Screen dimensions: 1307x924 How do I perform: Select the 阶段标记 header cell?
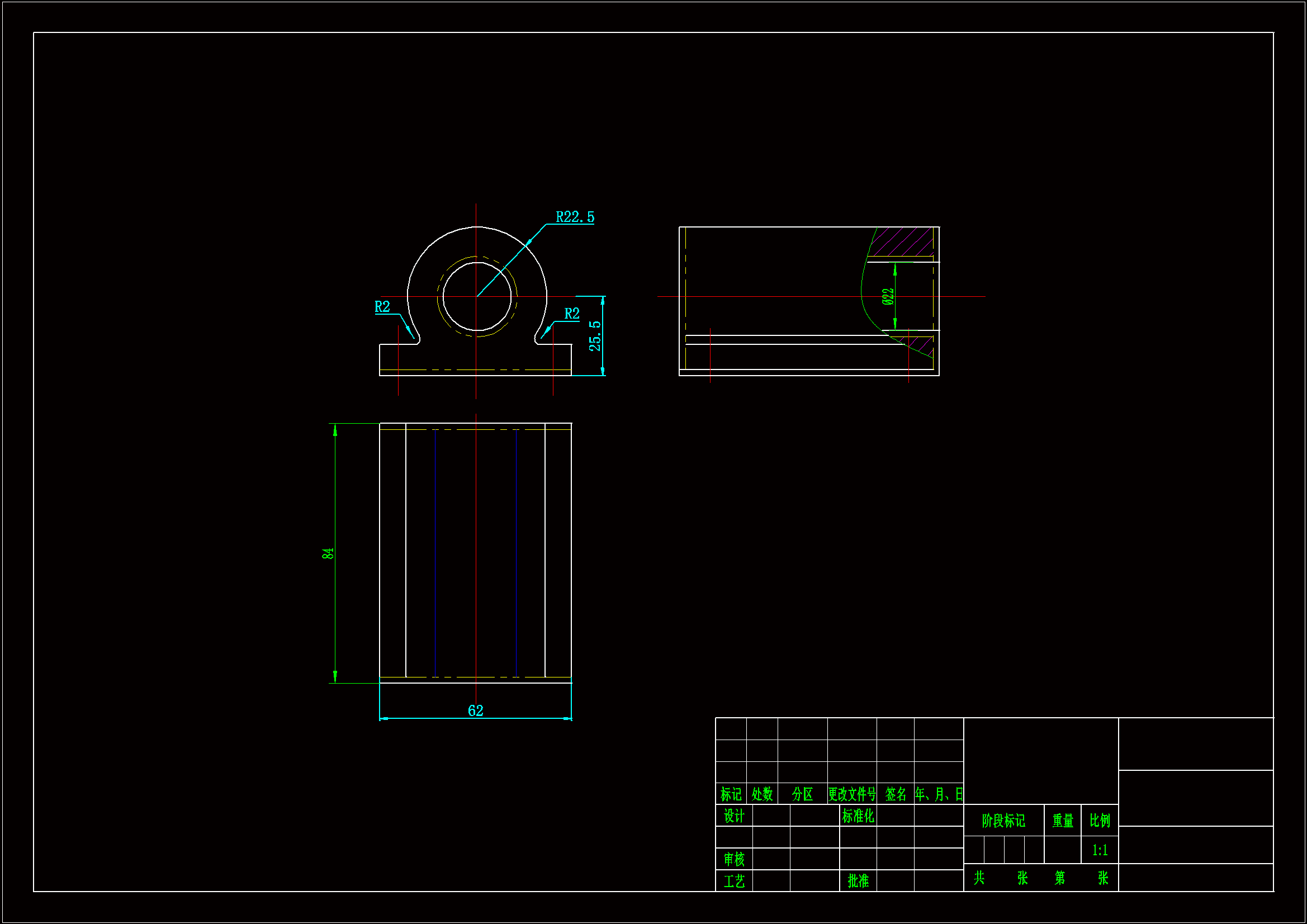coord(1003,821)
